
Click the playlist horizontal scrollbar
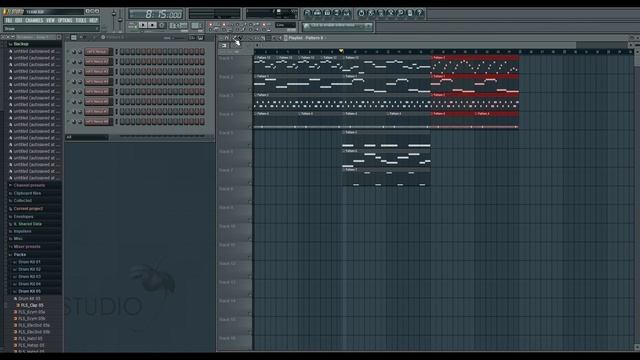[x=418, y=45]
